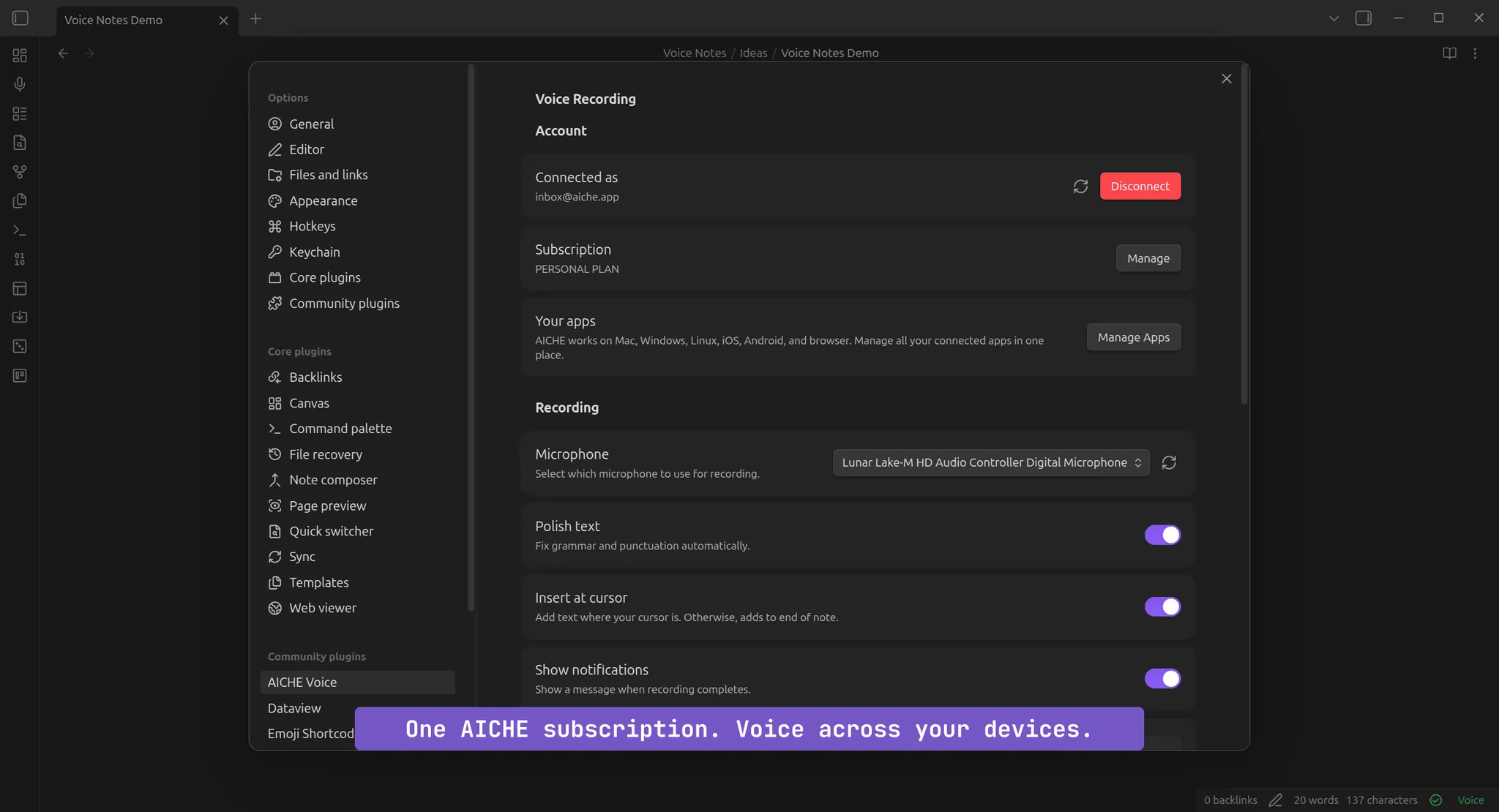Click the pencil edit icon in status bar
The image size is (1499, 812).
[x=1276, y=800]
